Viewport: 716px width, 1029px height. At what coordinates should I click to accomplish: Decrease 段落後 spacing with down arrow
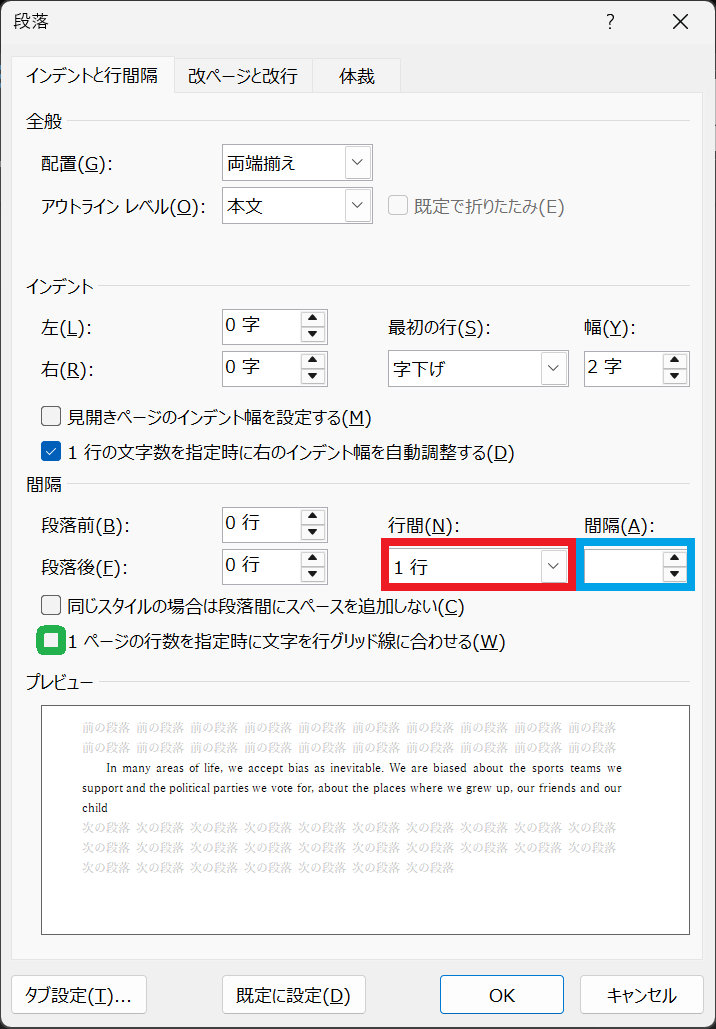[x=314, y=574]
